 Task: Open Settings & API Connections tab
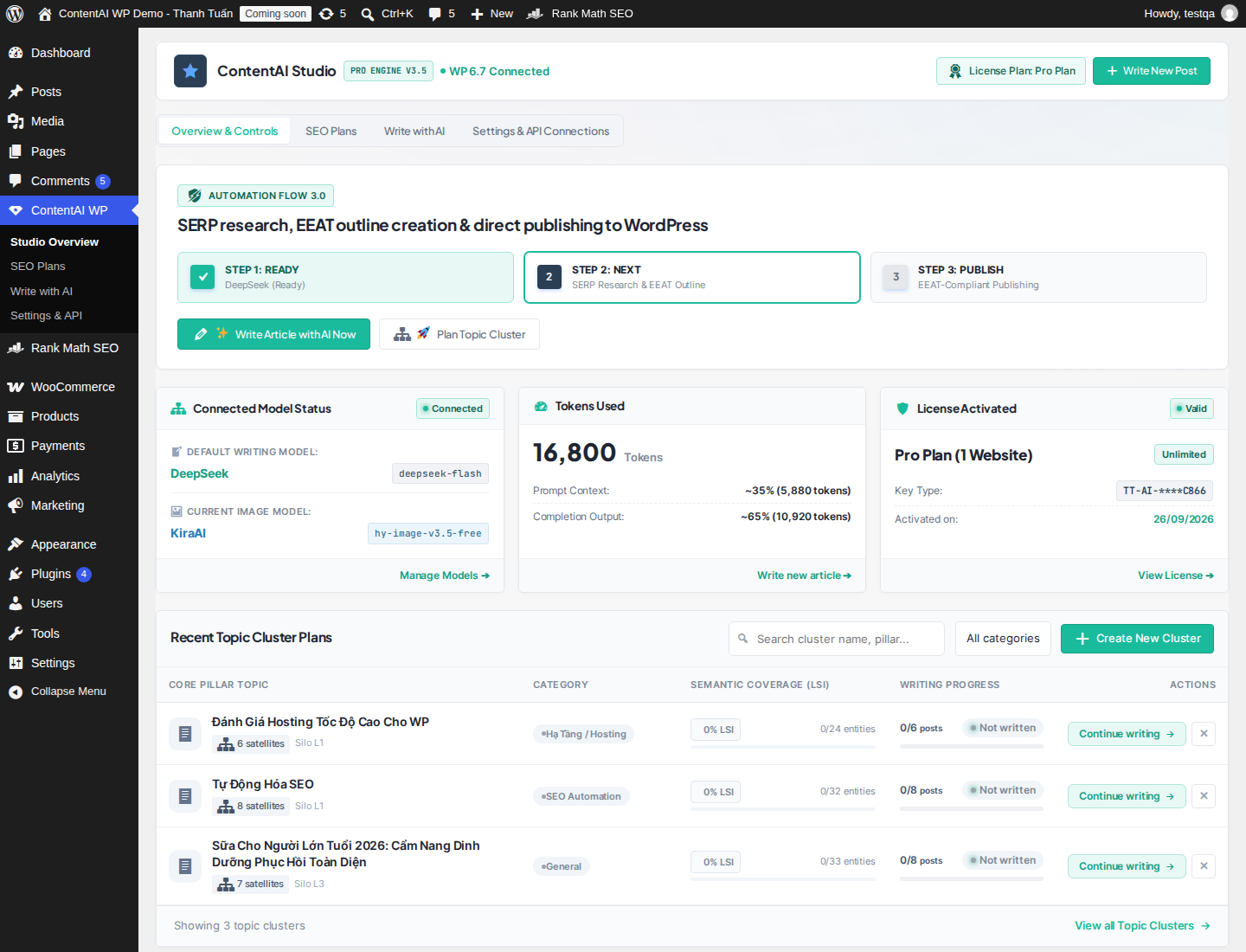(x=541, y=132)
